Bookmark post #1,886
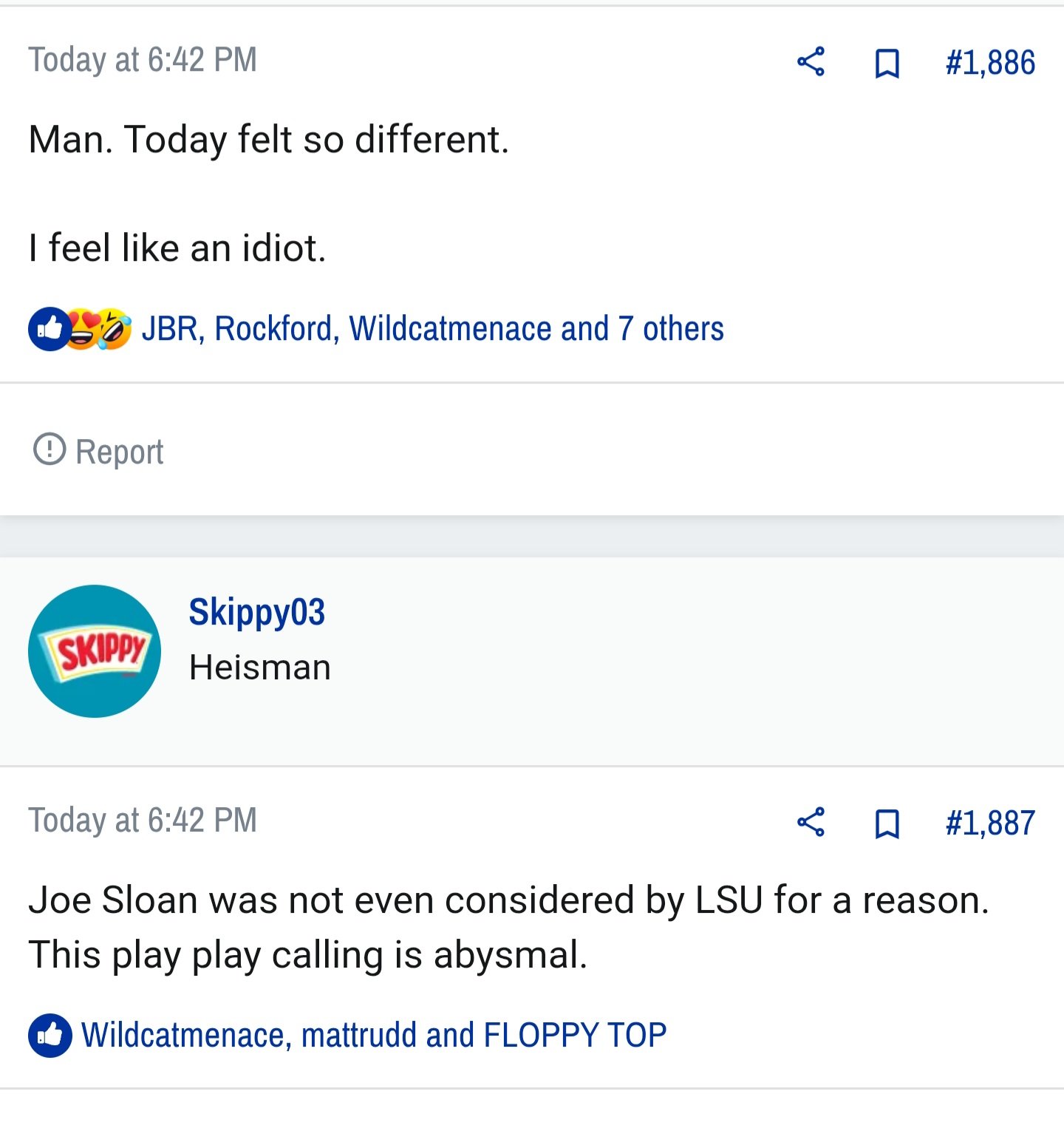 coord(887,63)
